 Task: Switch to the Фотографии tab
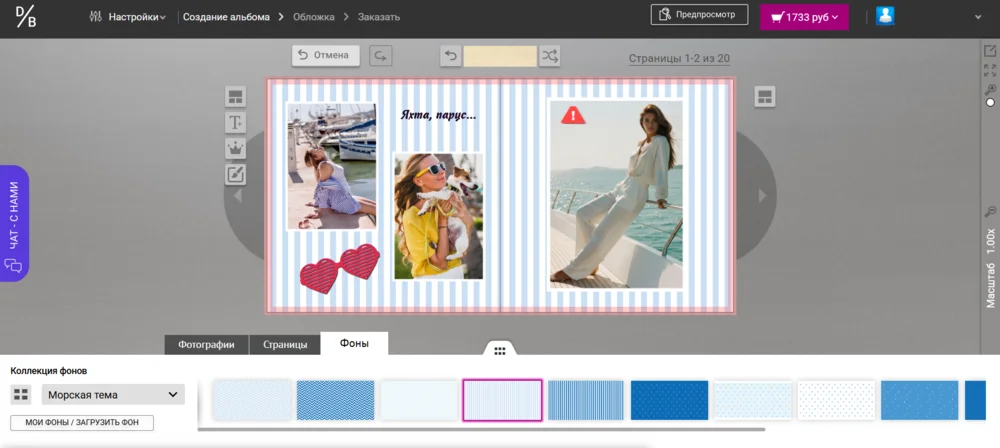(x=206, y=344)
